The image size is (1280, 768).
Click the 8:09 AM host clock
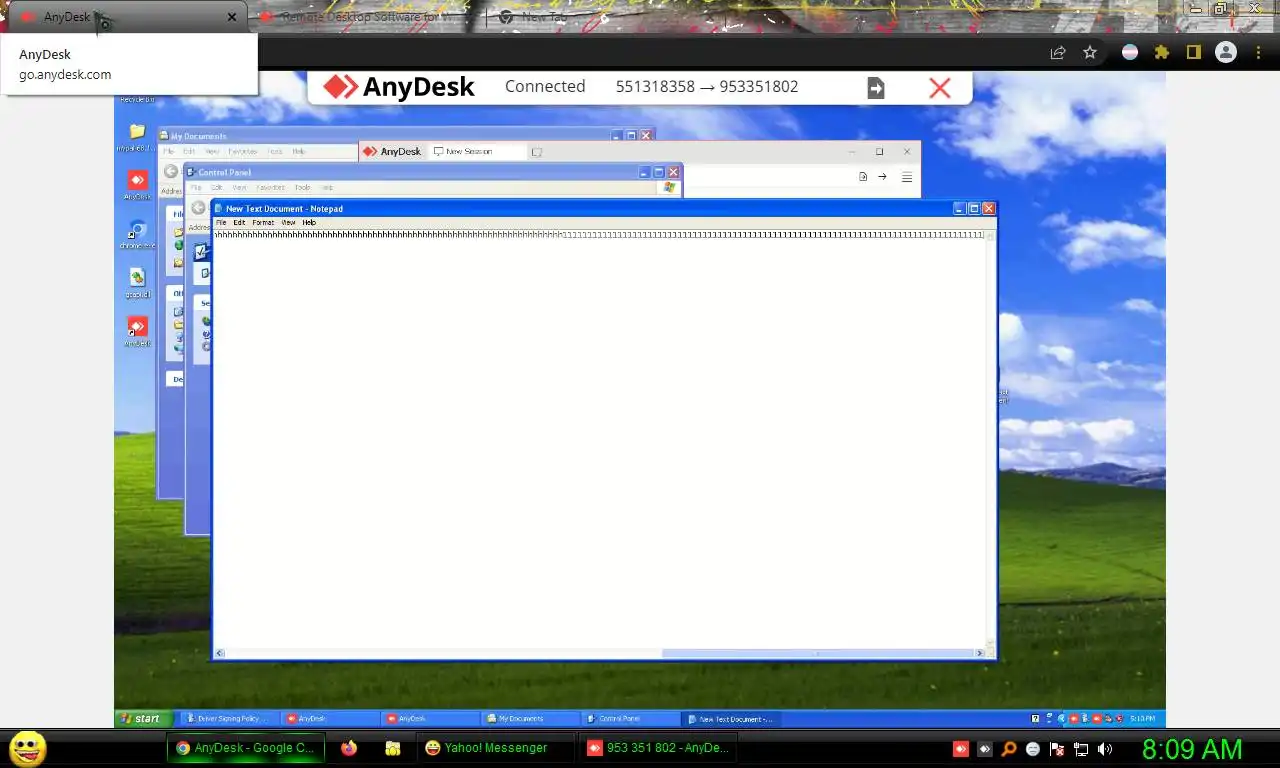[x=1192, y=748]
